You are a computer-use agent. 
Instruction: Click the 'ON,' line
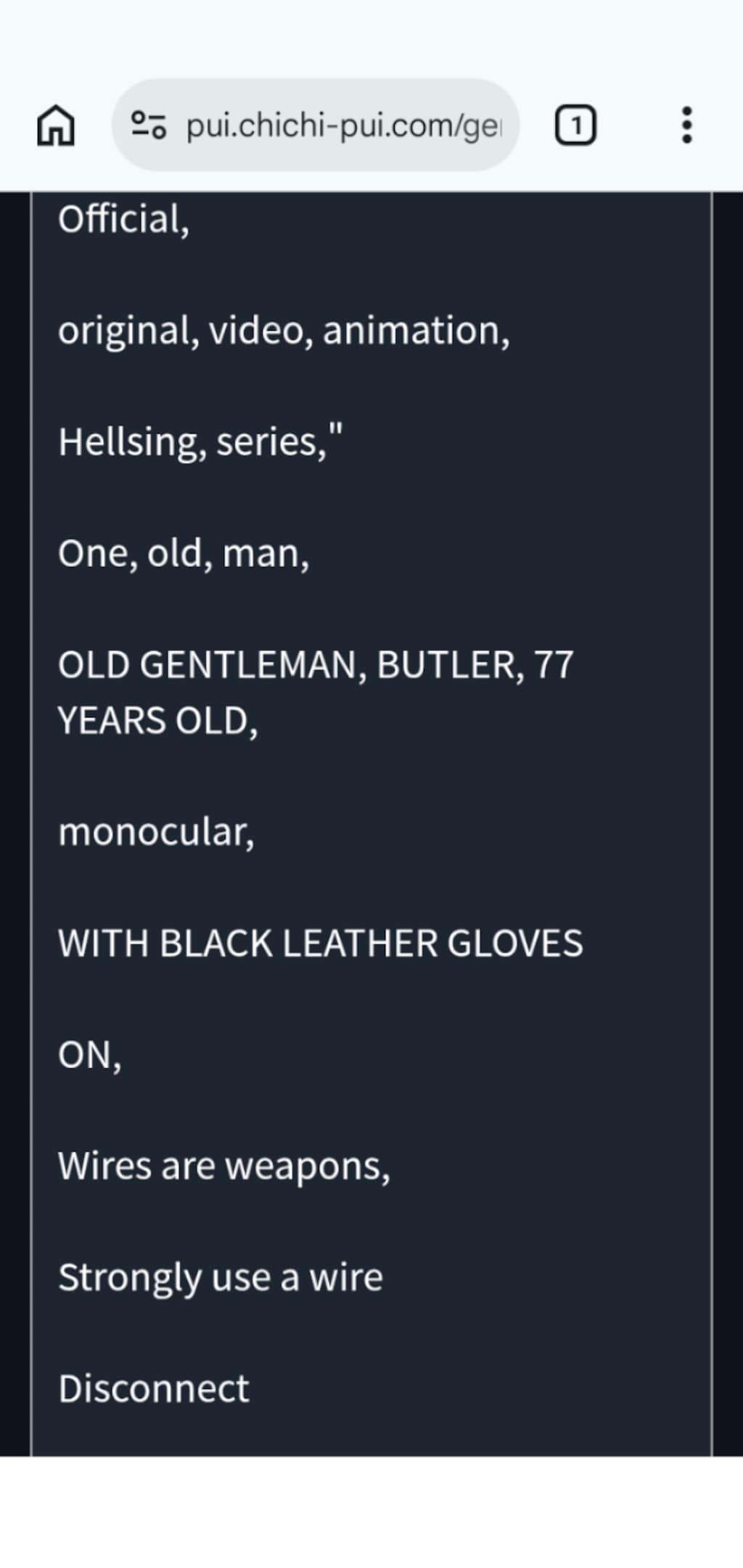tap(89, 1056)
